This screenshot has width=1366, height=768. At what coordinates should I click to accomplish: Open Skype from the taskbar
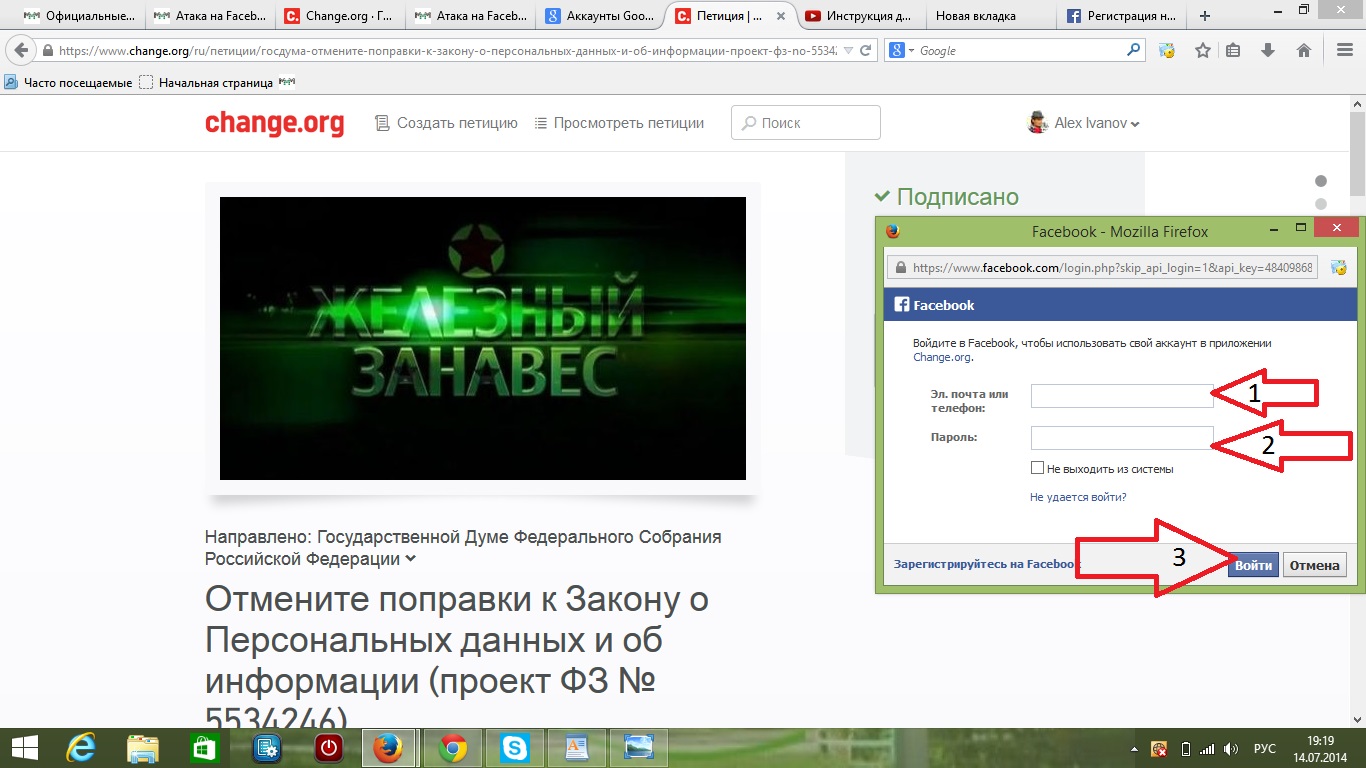pos(515,748)
